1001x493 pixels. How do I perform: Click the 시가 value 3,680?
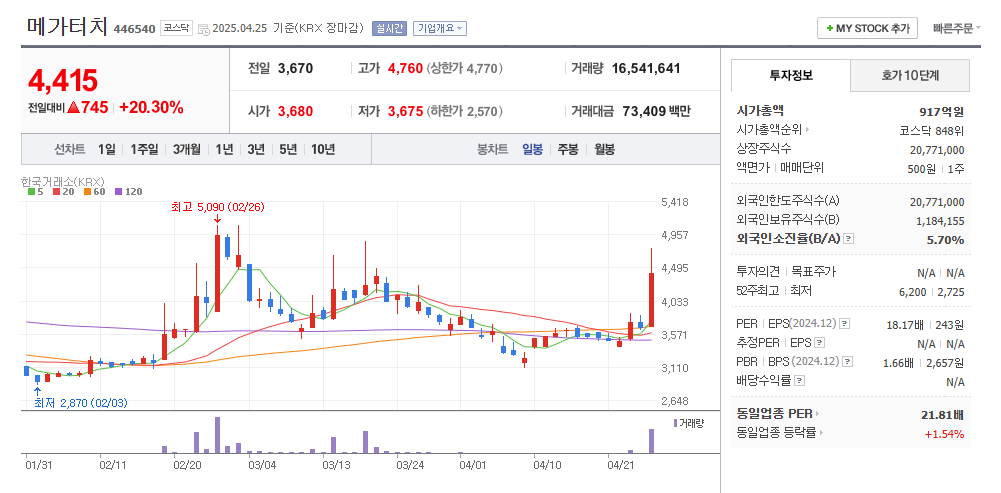click(x=296, y=112)
